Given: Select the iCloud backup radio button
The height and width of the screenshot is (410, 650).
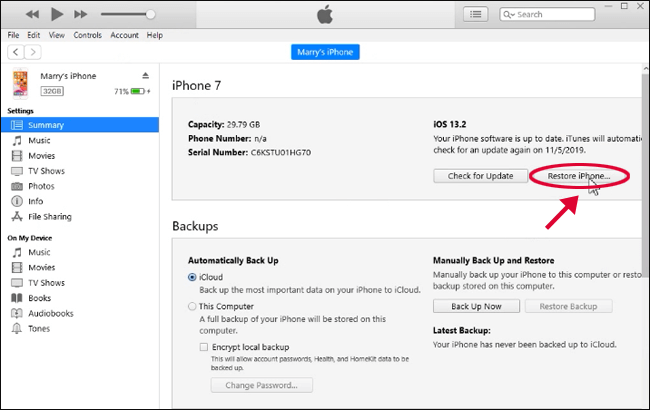Looking at the screenshot, I should (192, 277).
